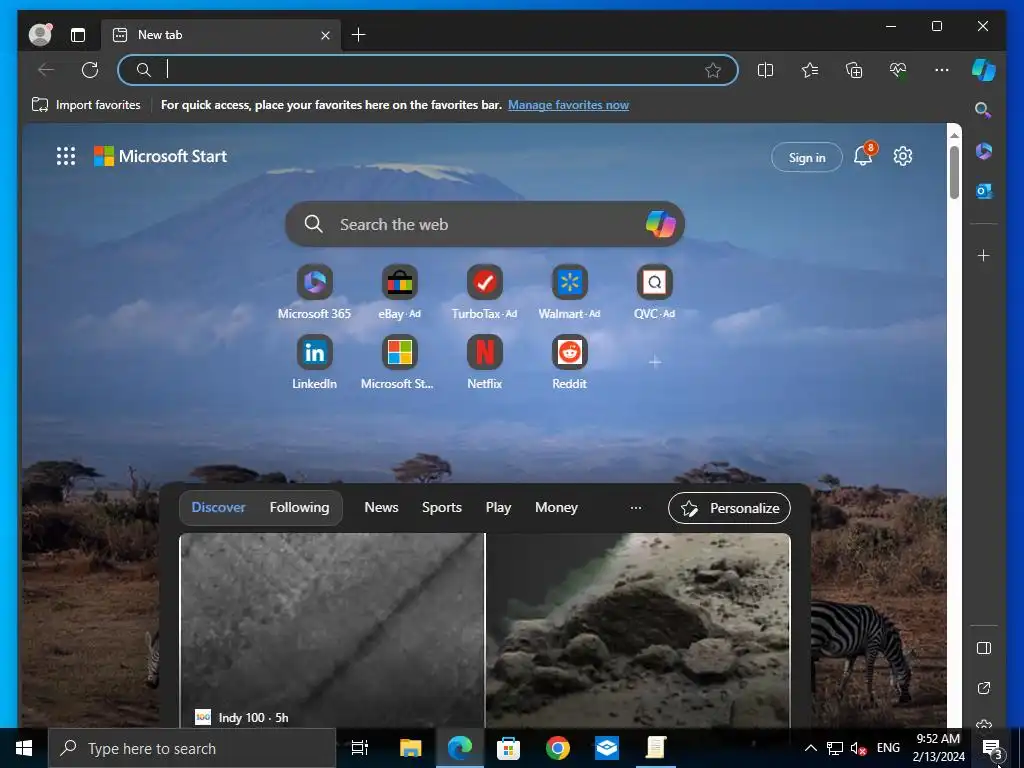Open split screen view

coord(765,70)
